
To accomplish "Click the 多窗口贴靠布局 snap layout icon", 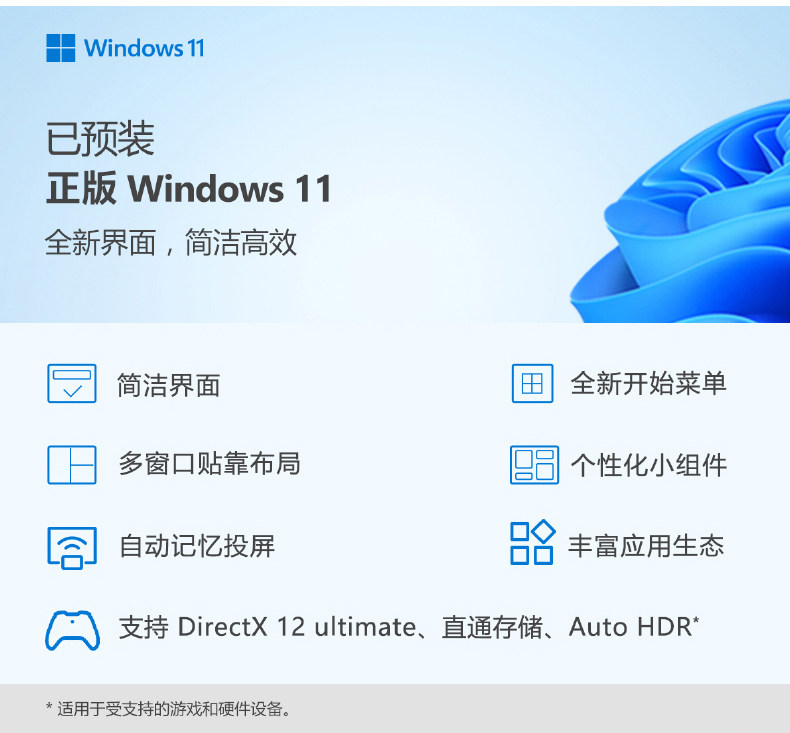I will (72, 464).
